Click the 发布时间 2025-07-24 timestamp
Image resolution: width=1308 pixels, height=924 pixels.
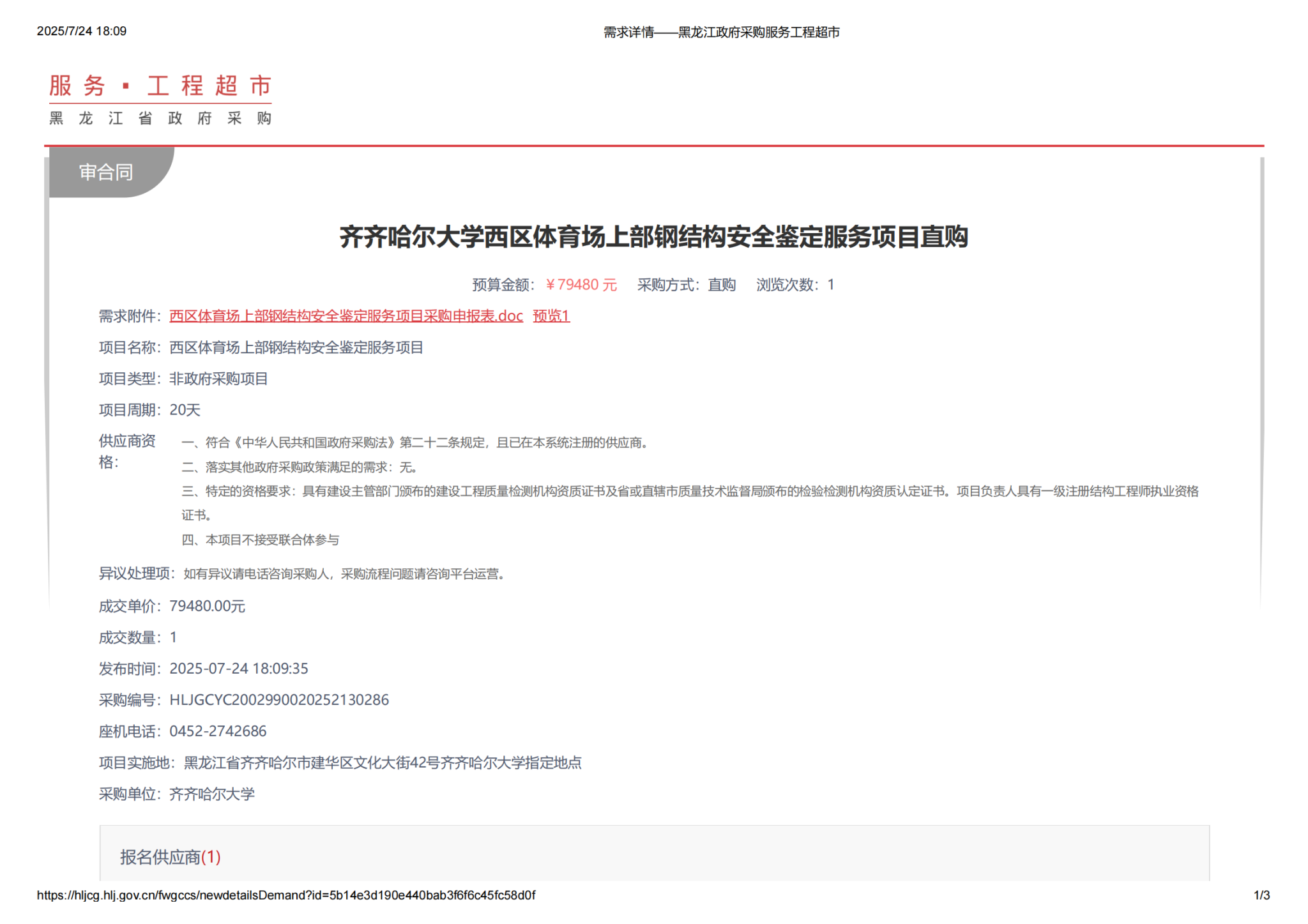point(238,669)
